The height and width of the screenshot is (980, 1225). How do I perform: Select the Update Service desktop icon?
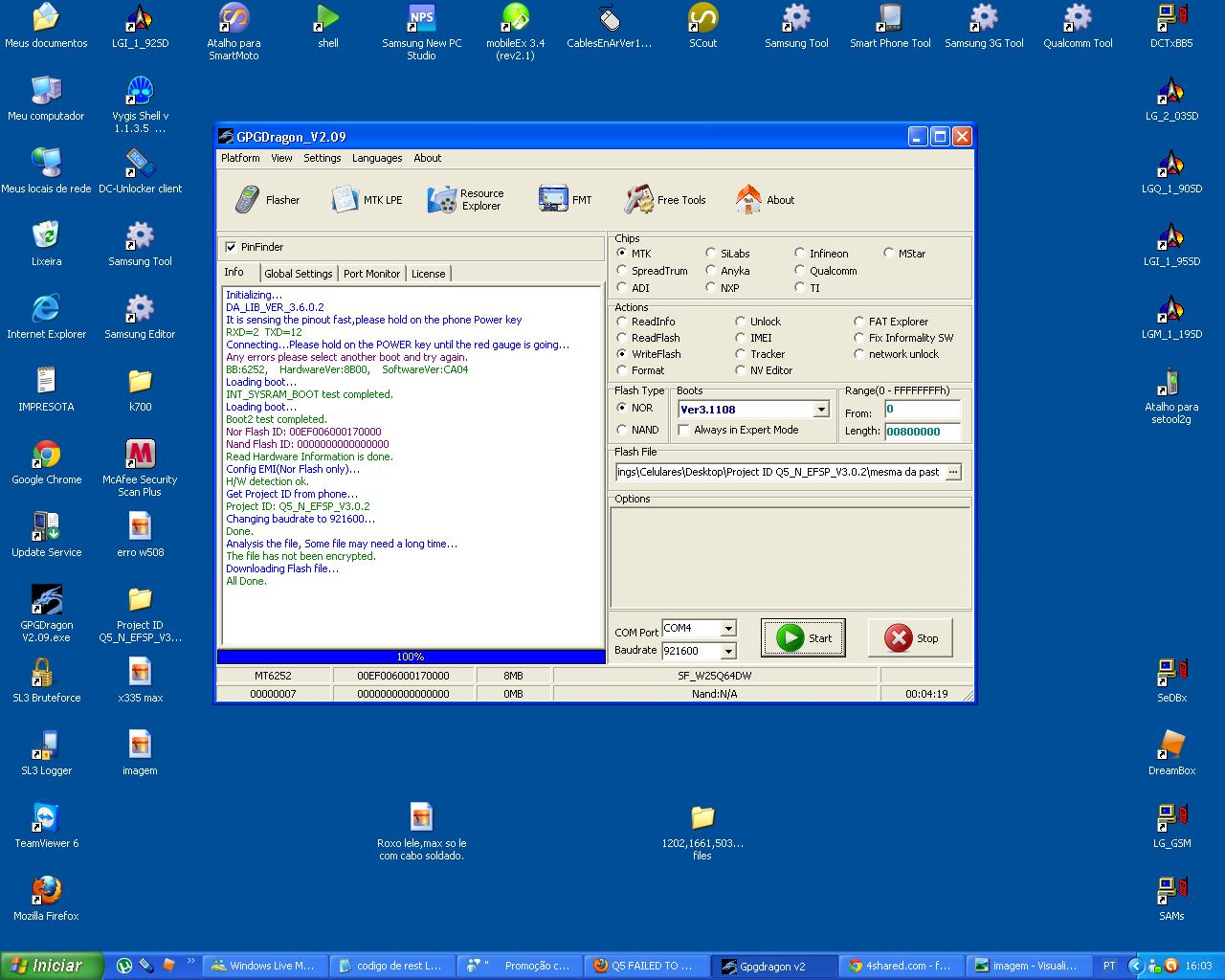point(46,535)
